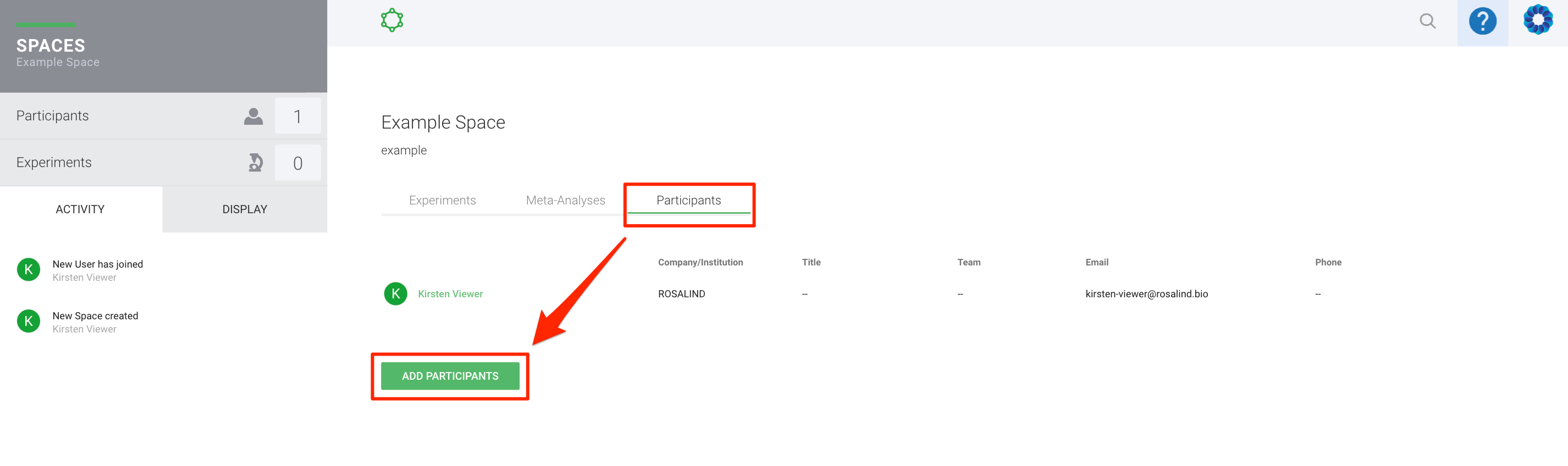Viewport: 1568px width, 466px height.
Task: Select the Participants tab
Action: (x=688, y=200)
